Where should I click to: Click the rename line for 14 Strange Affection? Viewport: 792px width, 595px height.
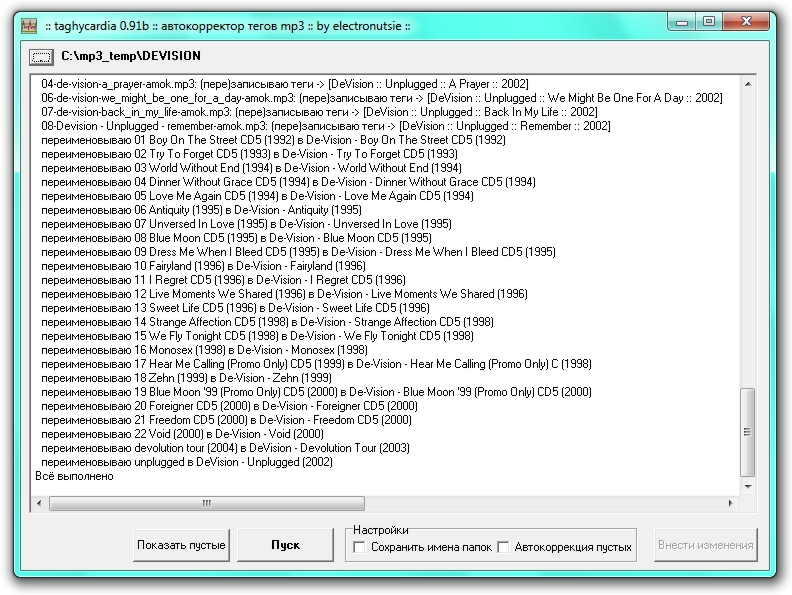tap(268, 322)
